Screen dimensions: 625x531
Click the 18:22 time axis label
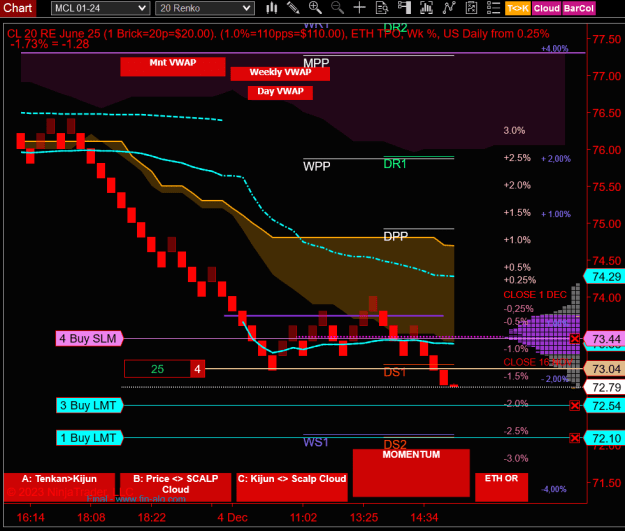[151, 517]
